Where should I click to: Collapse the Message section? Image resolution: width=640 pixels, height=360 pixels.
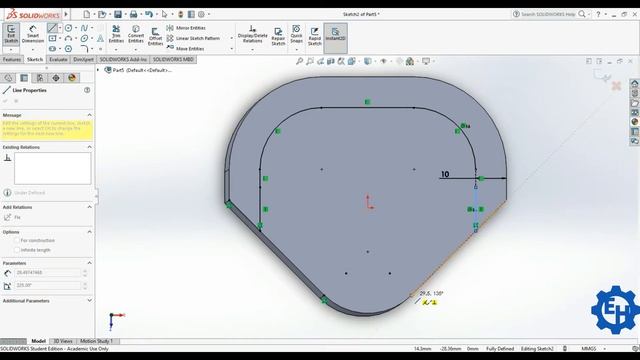(89, 115)
